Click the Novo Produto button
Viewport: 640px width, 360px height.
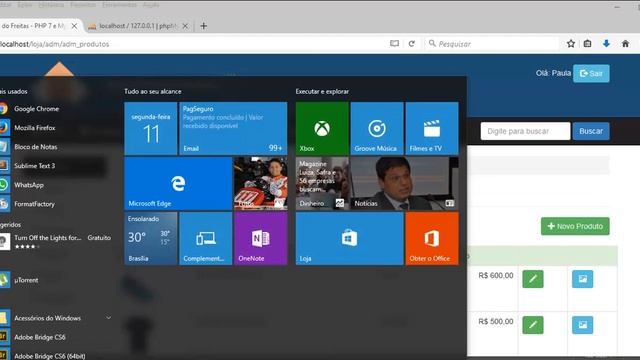575,226
